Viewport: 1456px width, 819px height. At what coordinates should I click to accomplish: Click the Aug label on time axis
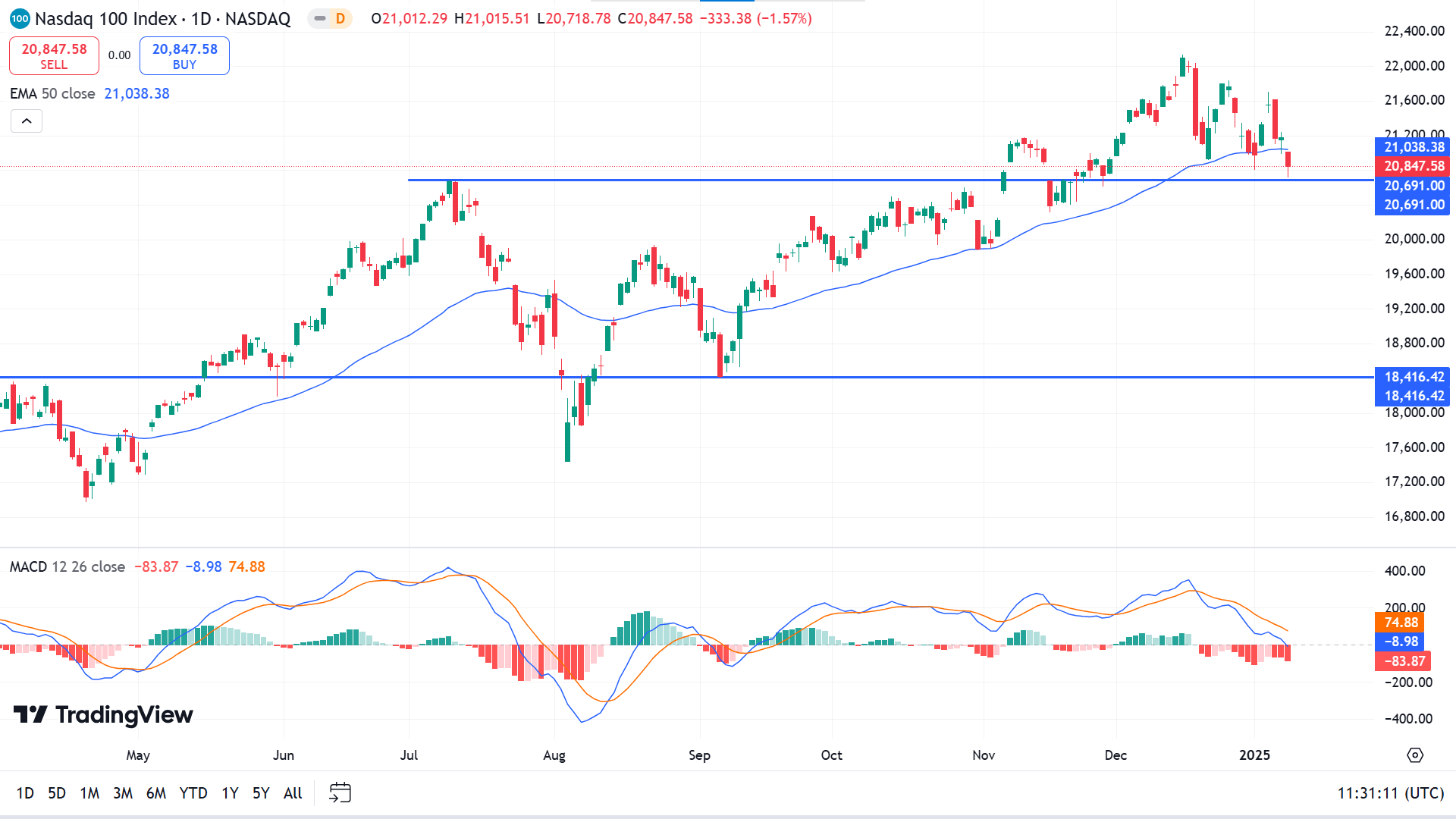click(x=554, y=755)
